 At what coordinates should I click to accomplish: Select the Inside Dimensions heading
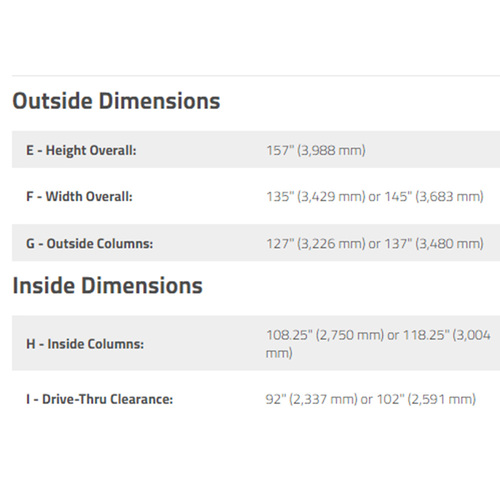click(107, 286)
